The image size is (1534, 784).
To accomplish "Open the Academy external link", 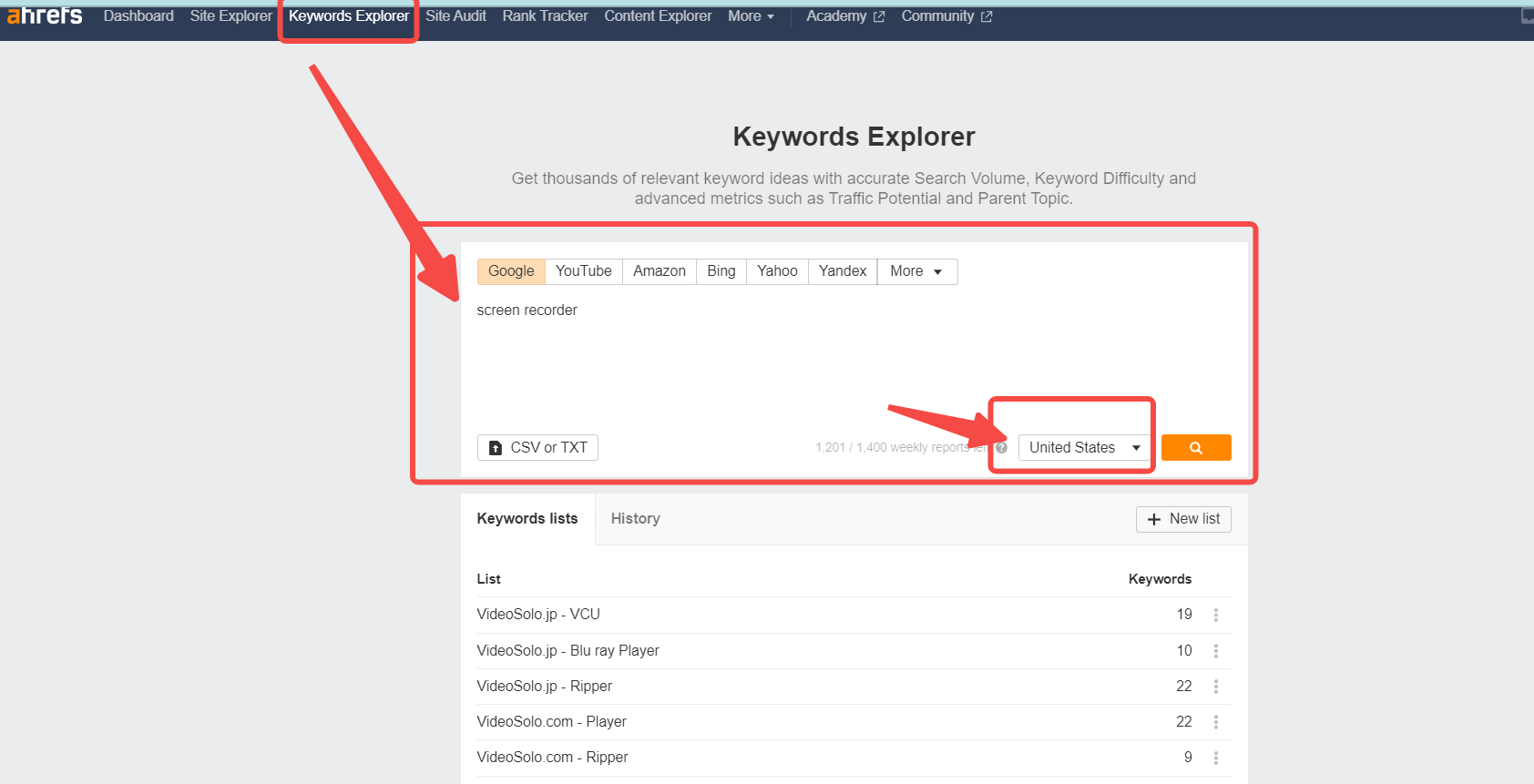I will click(x=845, y=16).
